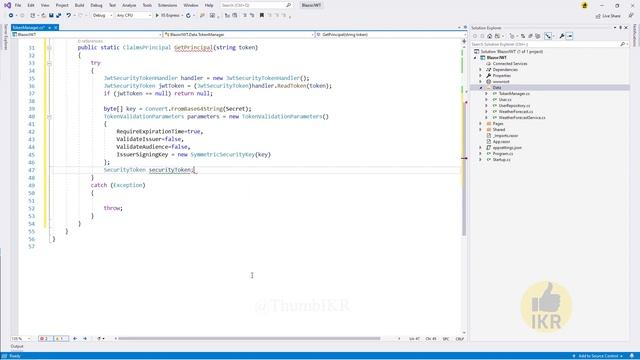Click the warning count indicator
Image resolution: width=640 pixels, height=360 pixels.
click(60, 339)
